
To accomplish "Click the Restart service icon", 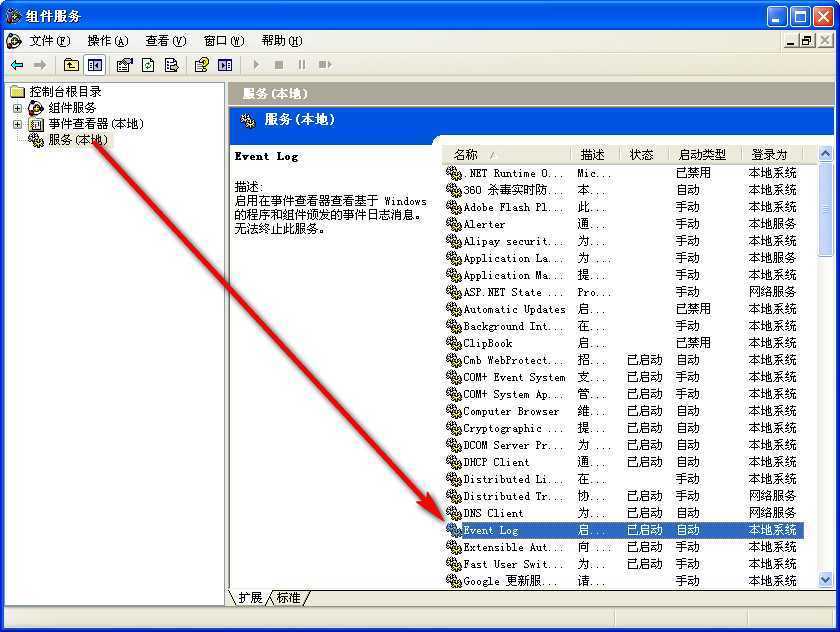I will point(325,65).
